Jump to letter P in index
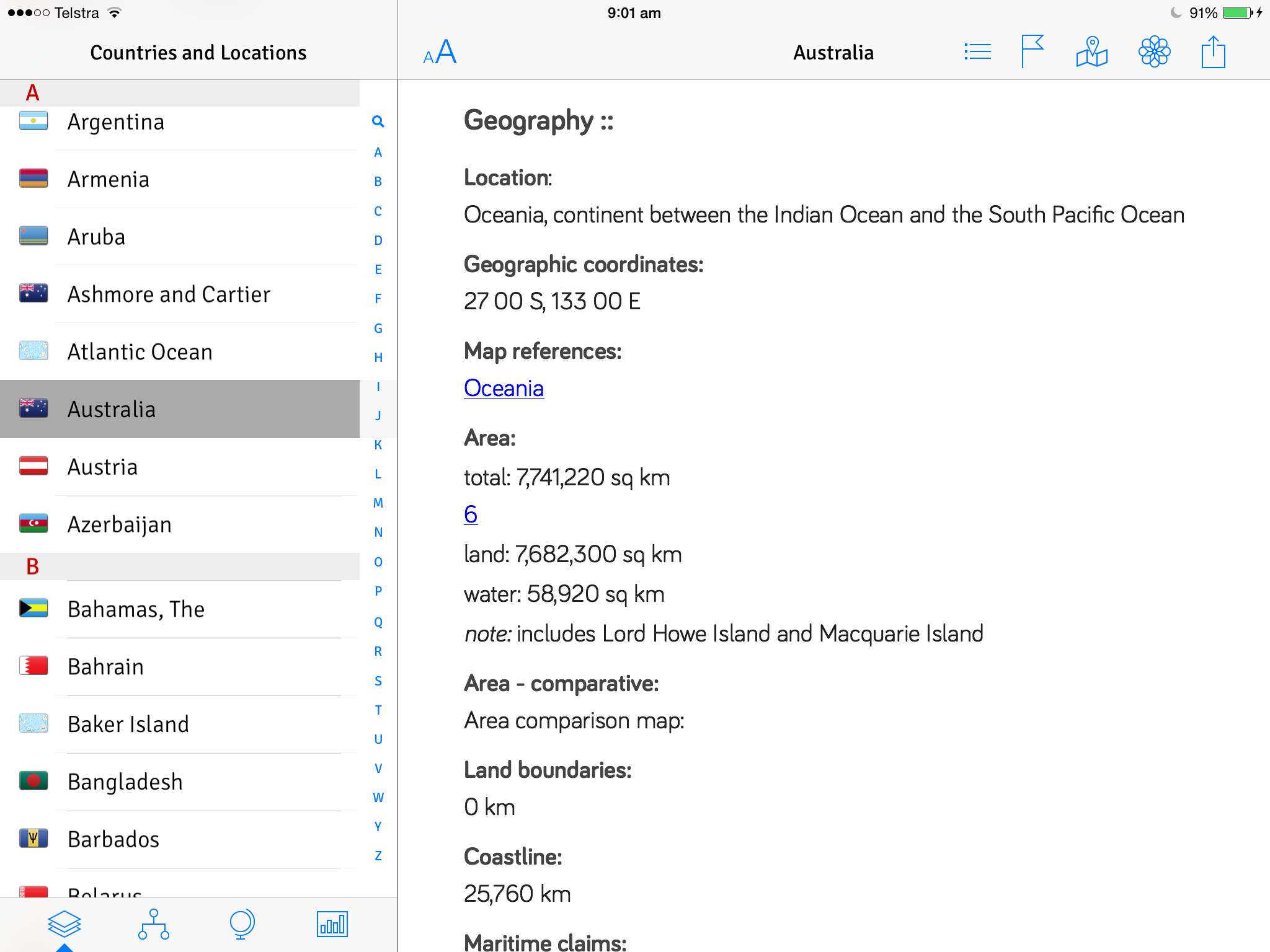1270x952 pixels. [x=378, y=591]
